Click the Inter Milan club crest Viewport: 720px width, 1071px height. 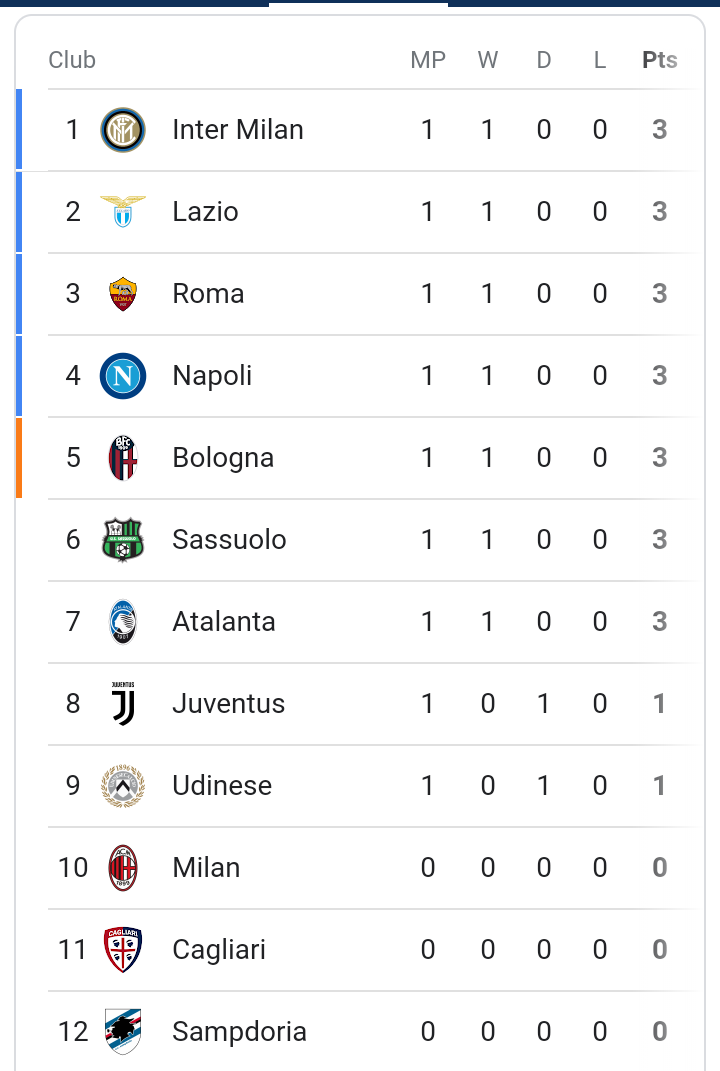[123, 130]
